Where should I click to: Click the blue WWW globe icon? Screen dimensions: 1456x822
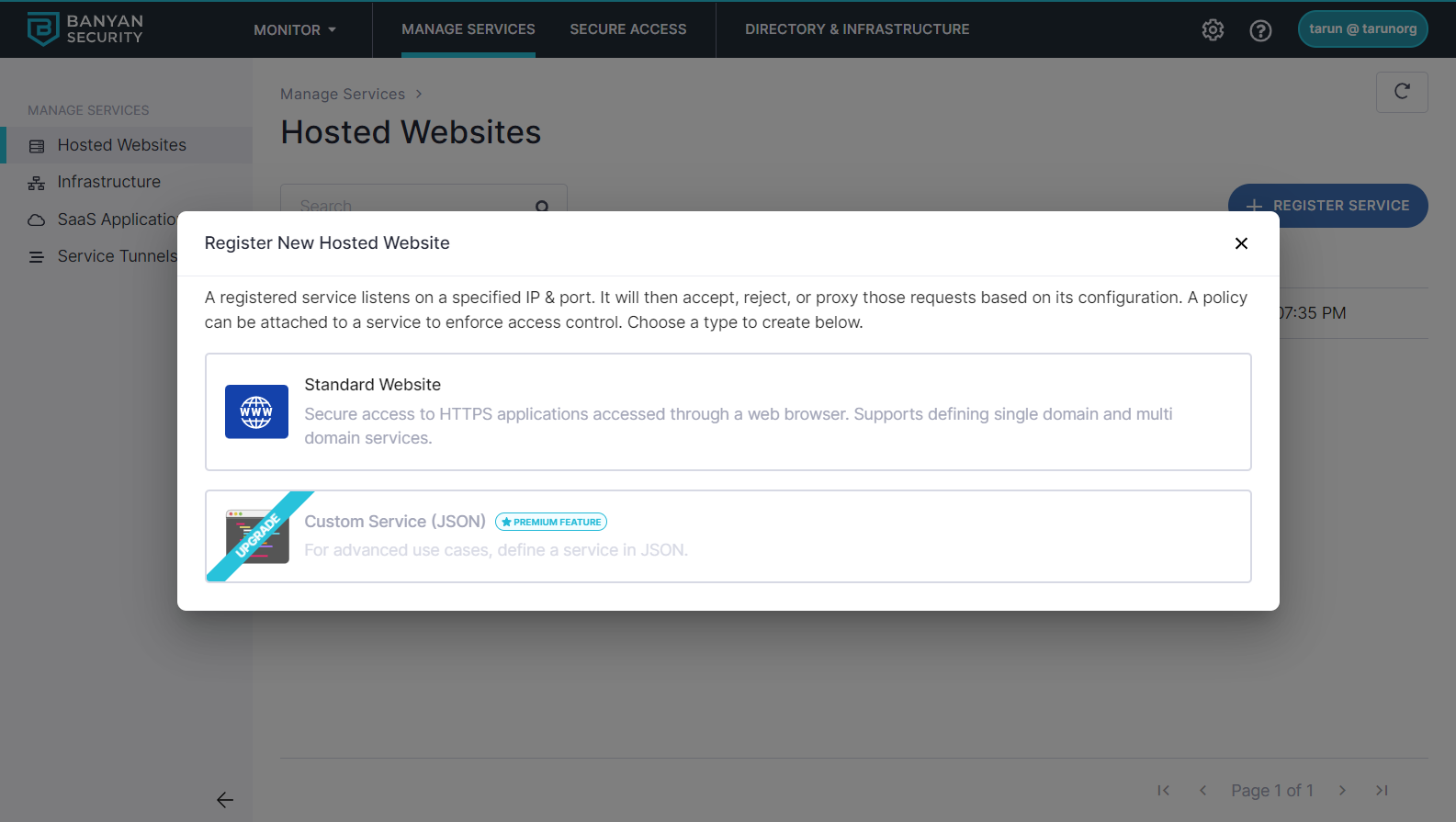tap(256, 411)
